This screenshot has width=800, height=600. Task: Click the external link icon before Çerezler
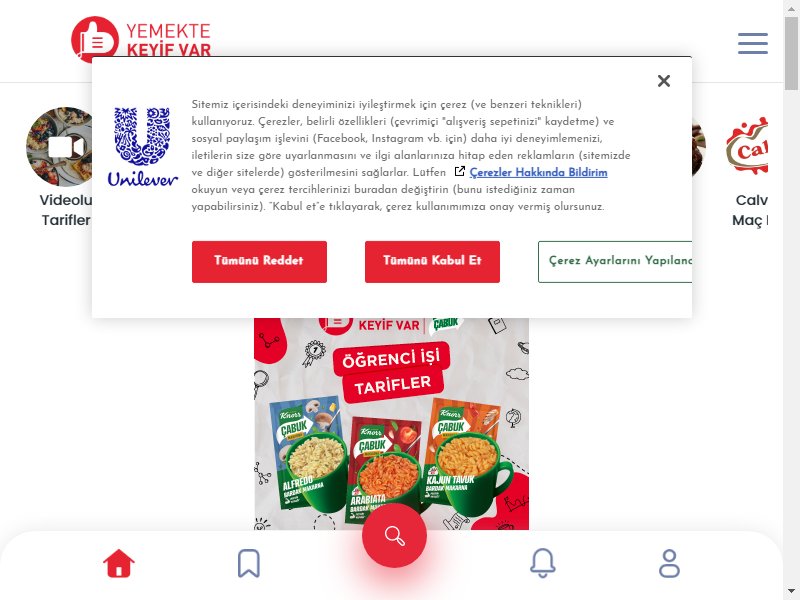click(x=460, y=171)
